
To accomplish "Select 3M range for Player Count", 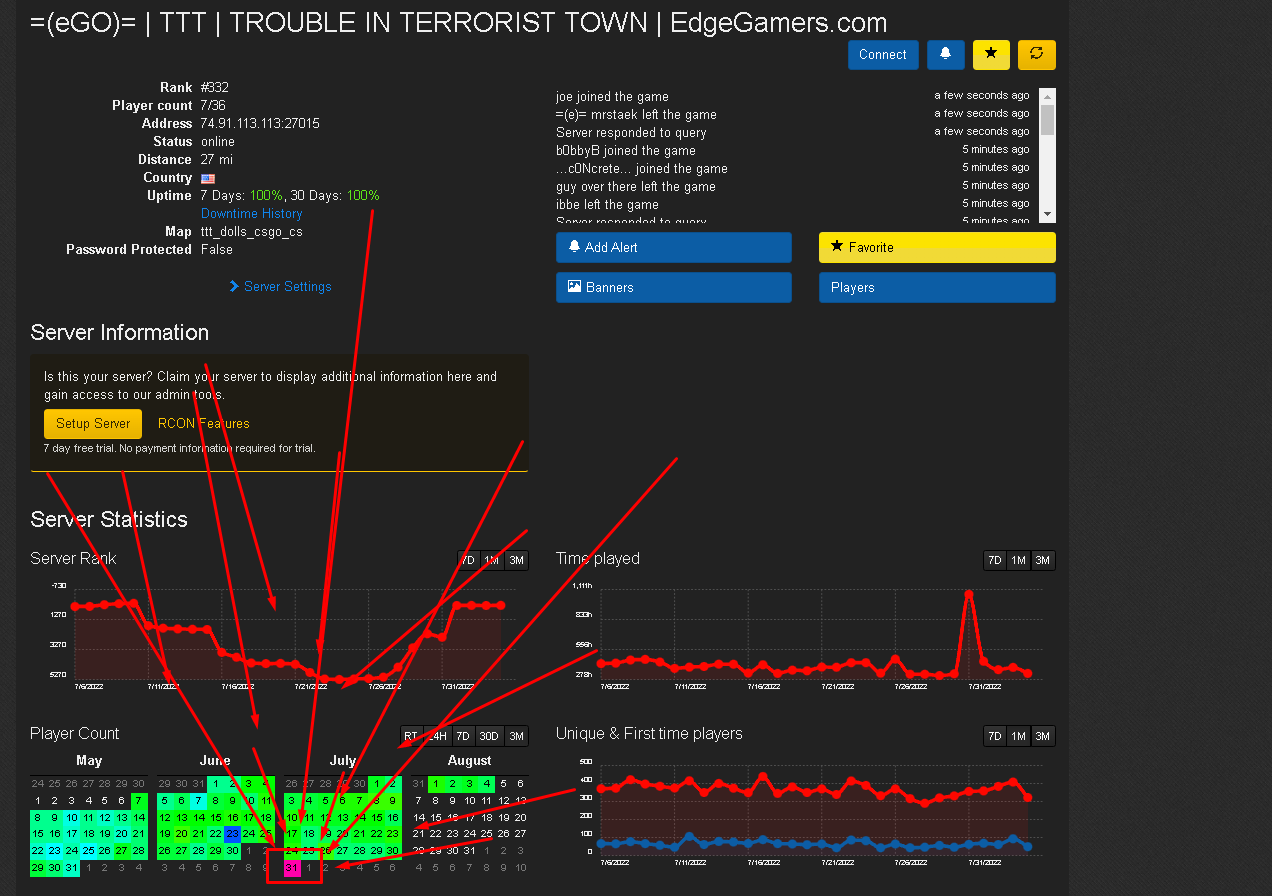I will (516, 736).
